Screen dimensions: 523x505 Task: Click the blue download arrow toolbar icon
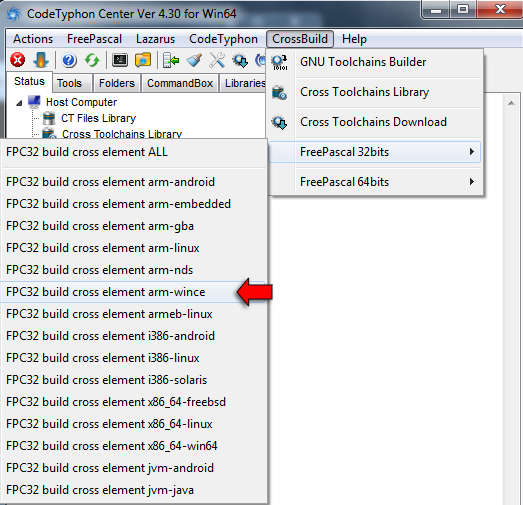[41, 60]
